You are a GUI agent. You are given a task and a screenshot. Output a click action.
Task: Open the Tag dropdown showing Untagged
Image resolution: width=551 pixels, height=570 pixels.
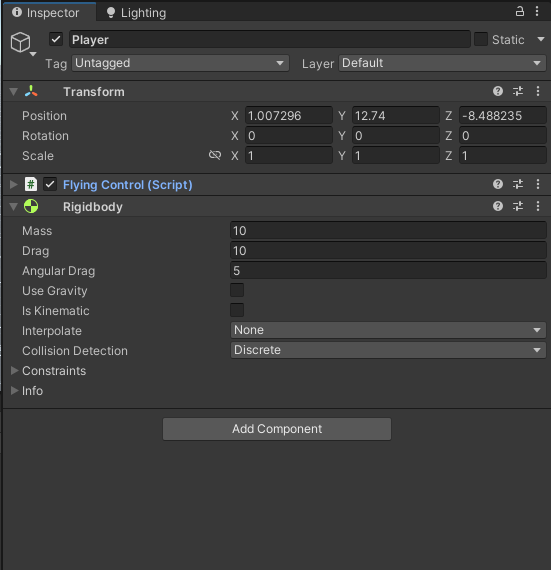point(180,63)
